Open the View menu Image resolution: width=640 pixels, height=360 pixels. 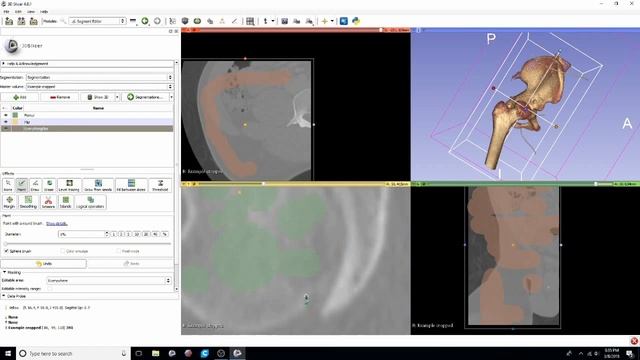pos(31,11)
